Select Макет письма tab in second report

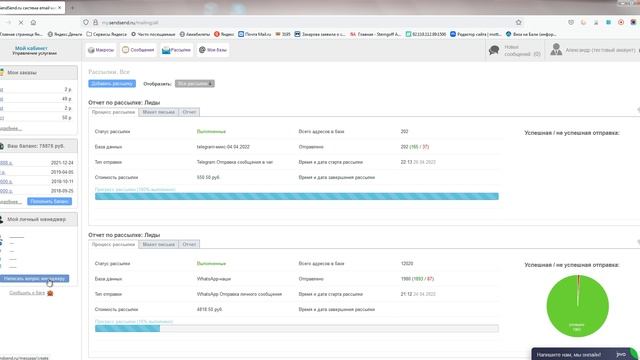pyautogui.click(x=159, y=244)
